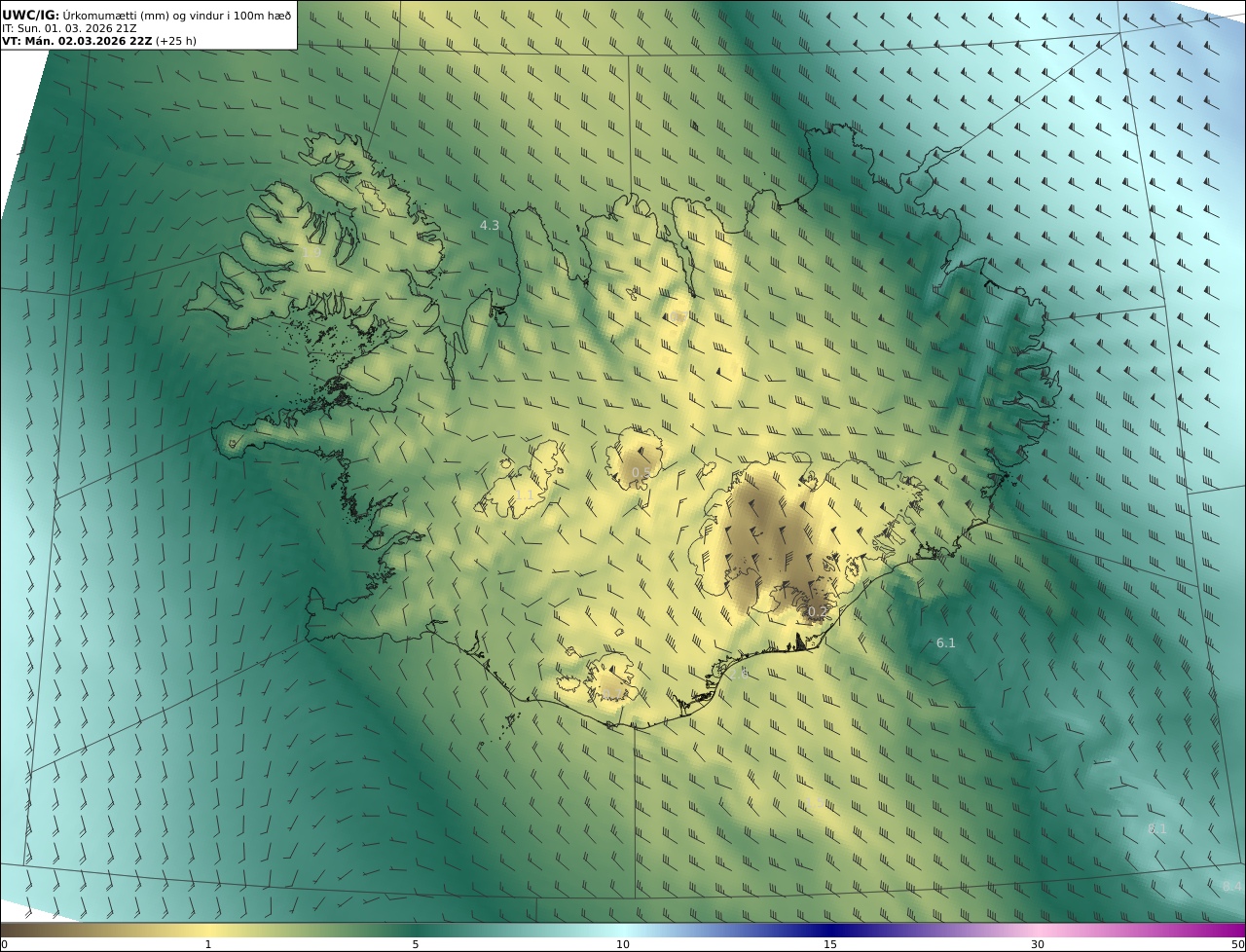Click the '15' tick on color scale
1246x952 pixels.
click(830, 945)
